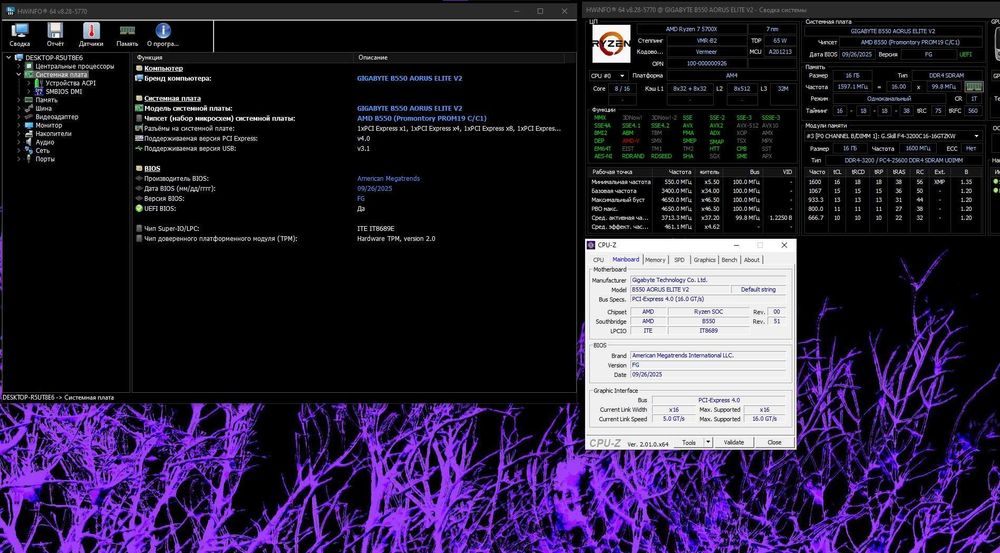Switch to the Bench tab in CPU-Z
The height and width of the screenshot is (553, 1000).
[x=729, y=260]
